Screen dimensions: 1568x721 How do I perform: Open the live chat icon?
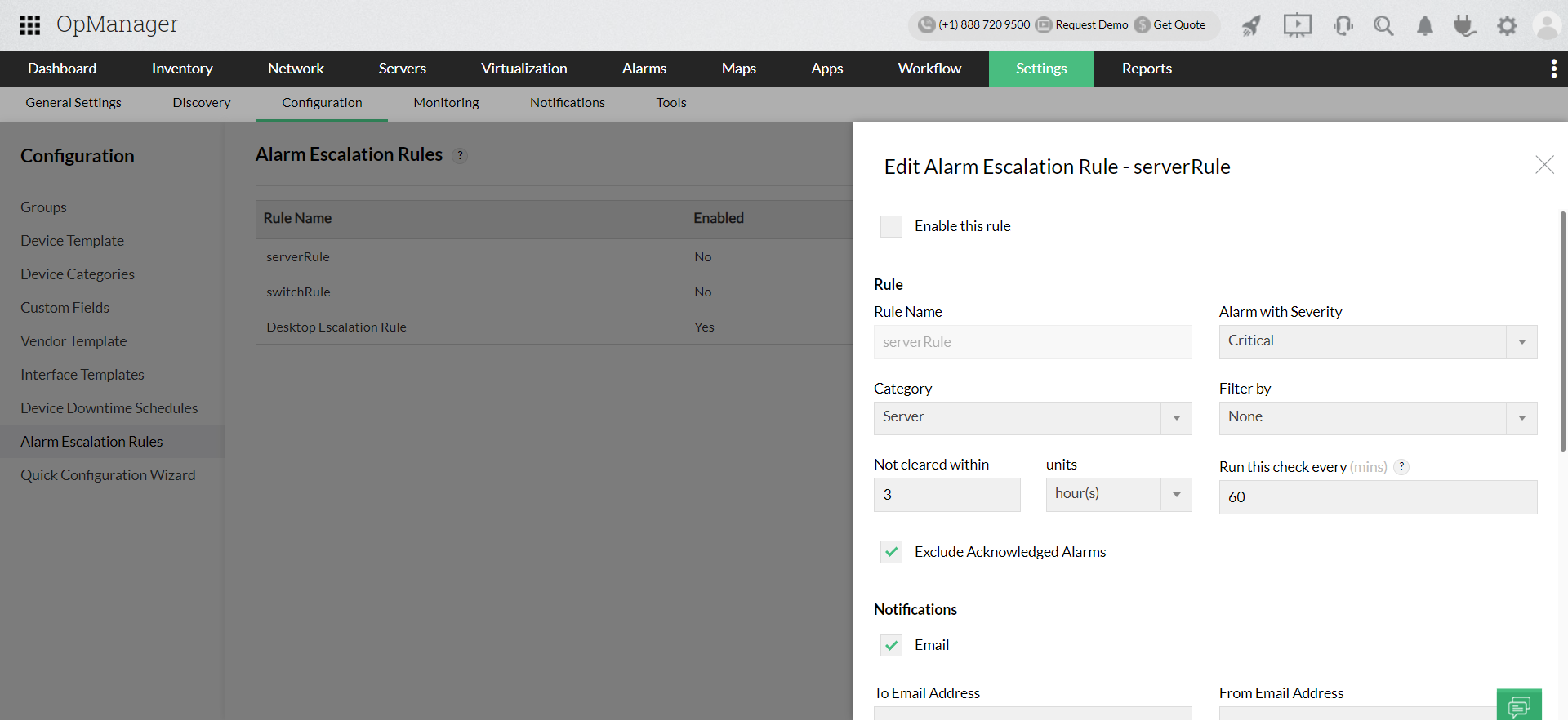pos(1519,705)
